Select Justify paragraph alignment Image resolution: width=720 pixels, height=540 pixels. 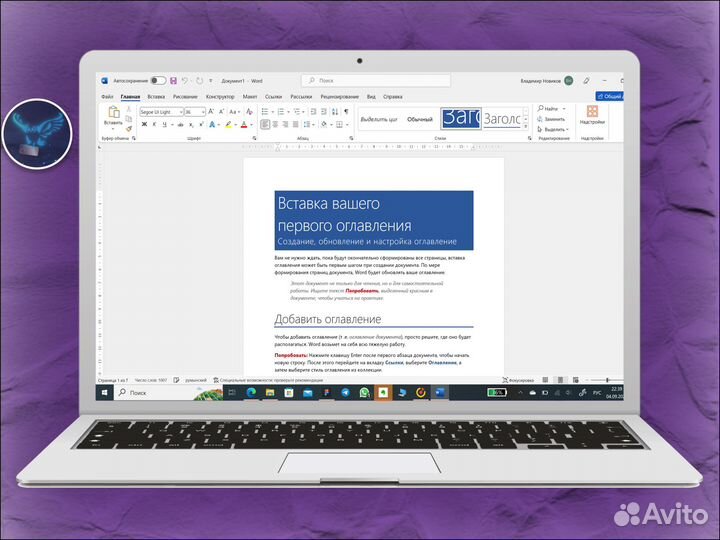tap(295, 124)
